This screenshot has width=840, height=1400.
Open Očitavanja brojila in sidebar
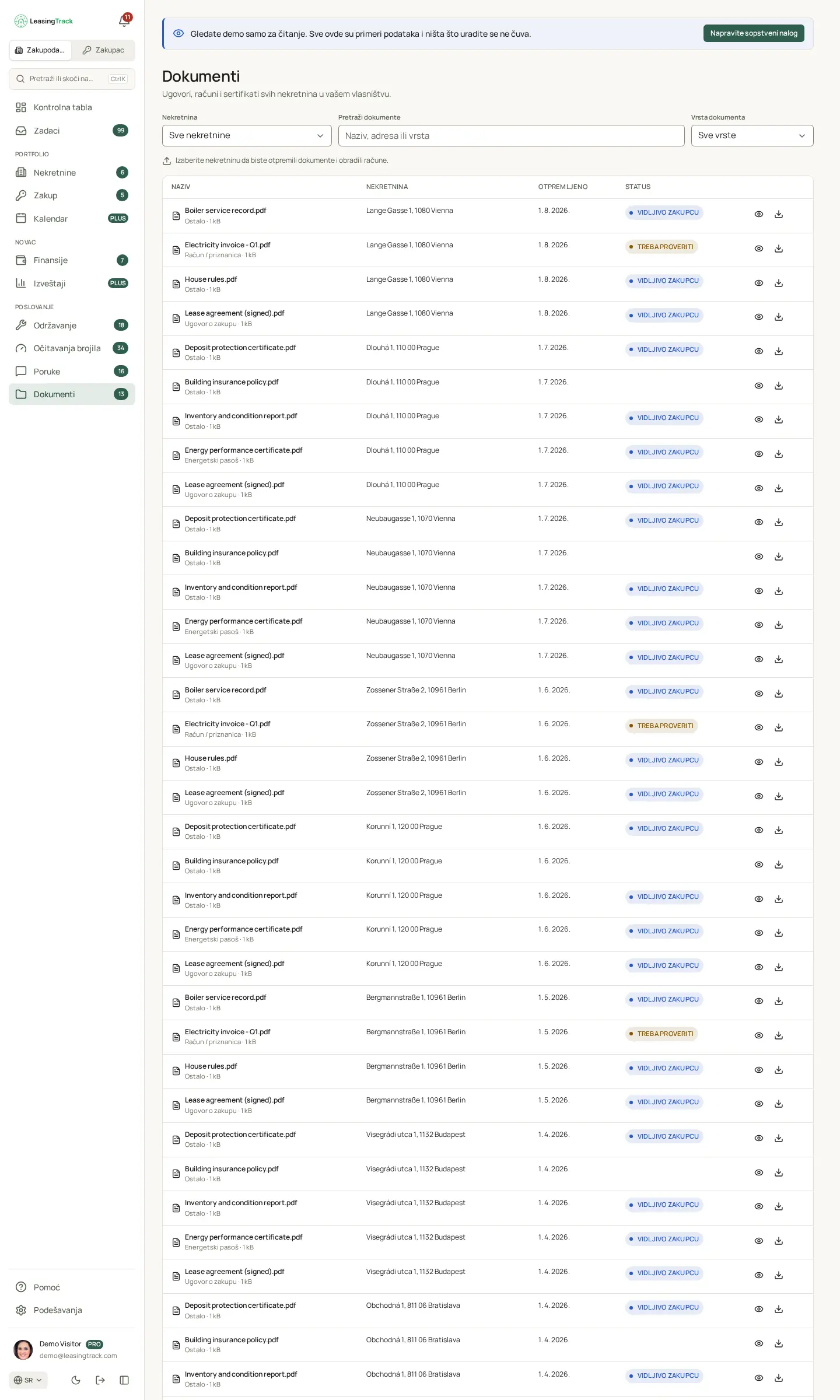[72, 348]
